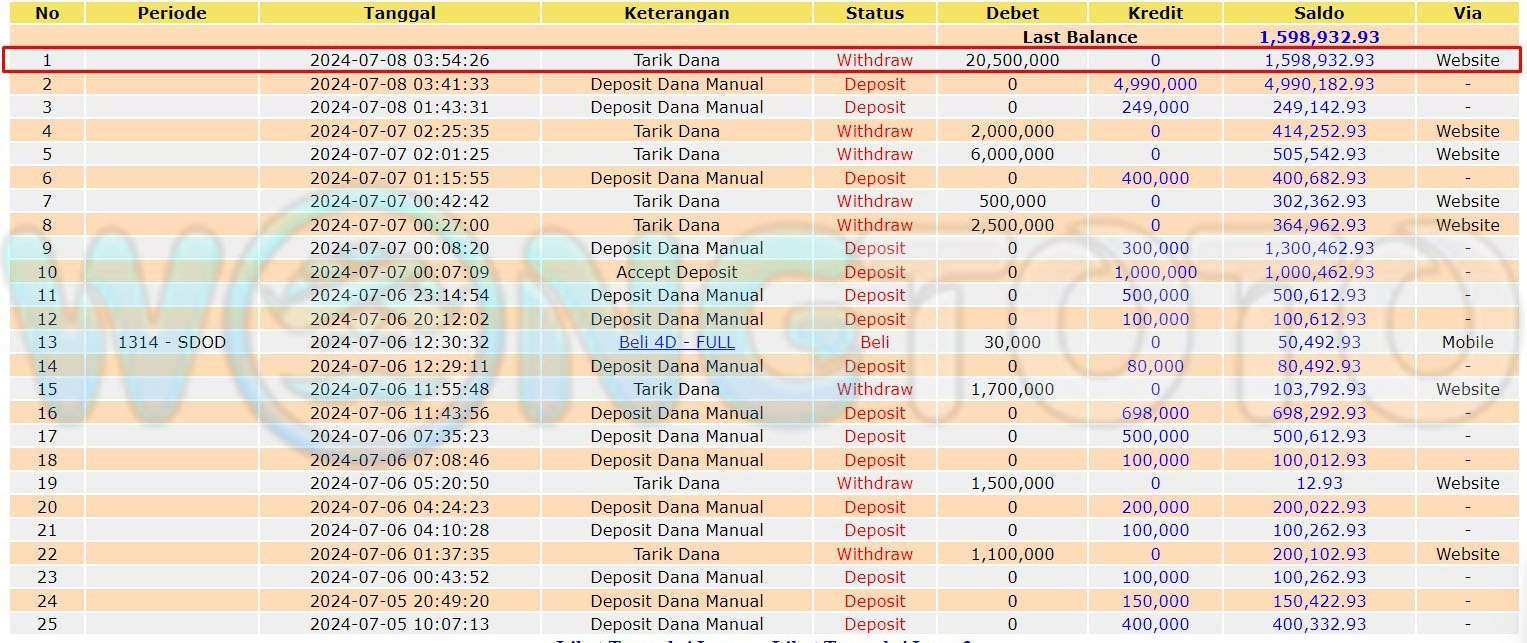Select the "Kredit" column header
Viewport: 1527px width, 643px height.
(1155, 13)
